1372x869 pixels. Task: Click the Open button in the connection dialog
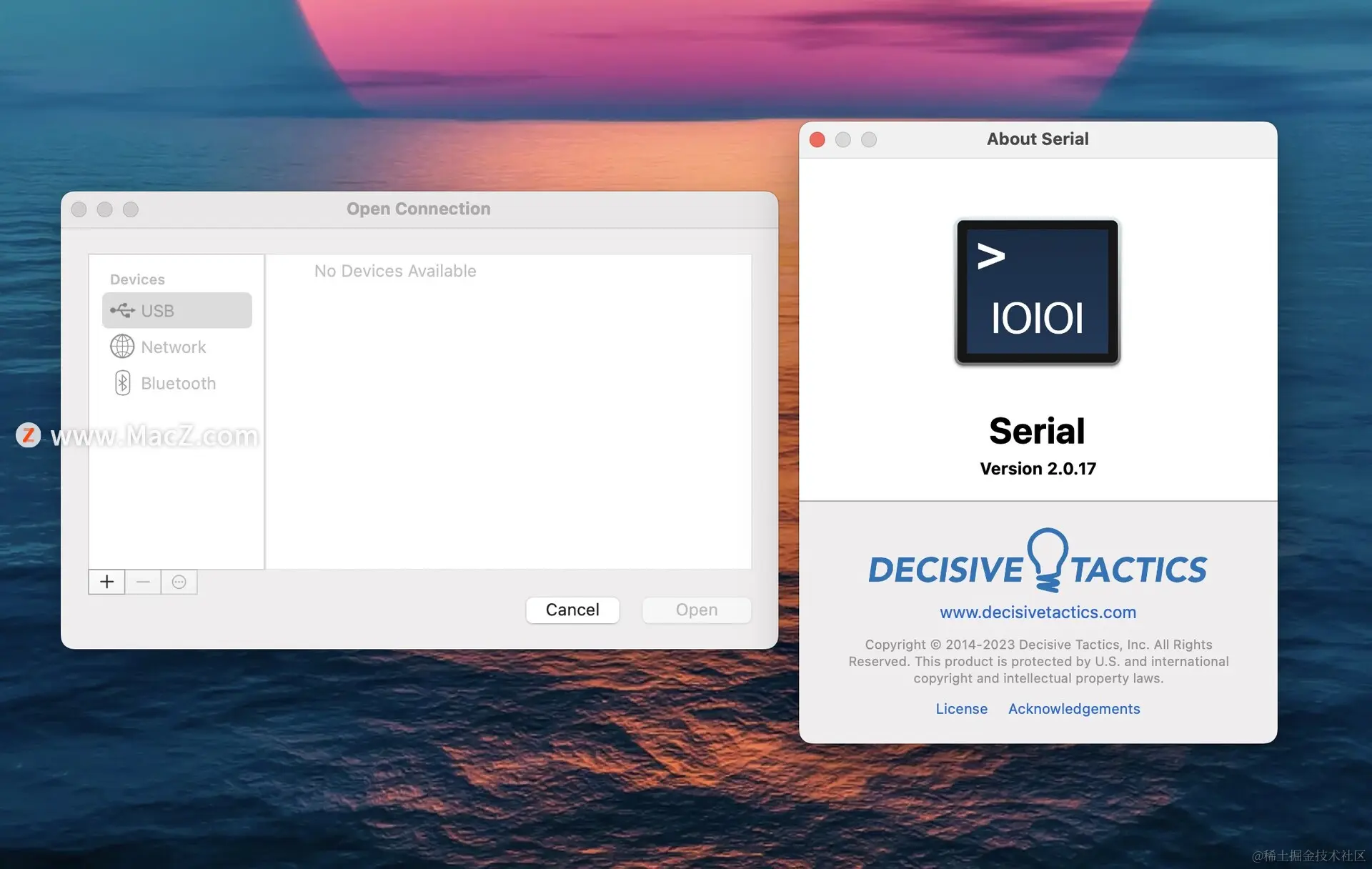697,610
